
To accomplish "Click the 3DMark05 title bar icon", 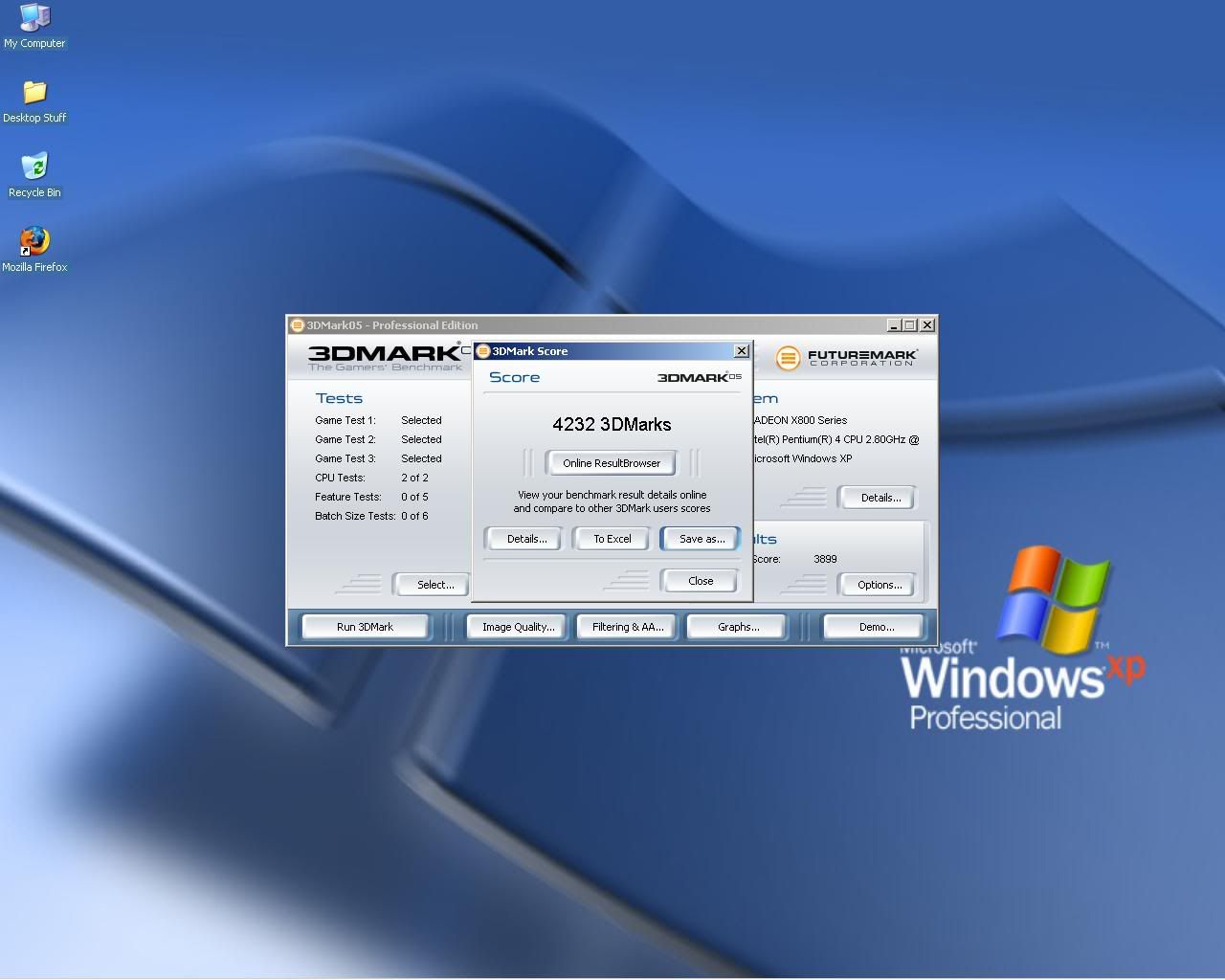I will pyautogui.click(x=297, y=325).
